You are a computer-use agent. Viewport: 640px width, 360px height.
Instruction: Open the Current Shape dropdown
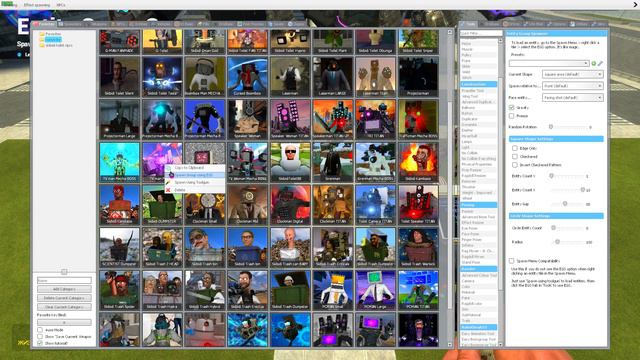573,74
